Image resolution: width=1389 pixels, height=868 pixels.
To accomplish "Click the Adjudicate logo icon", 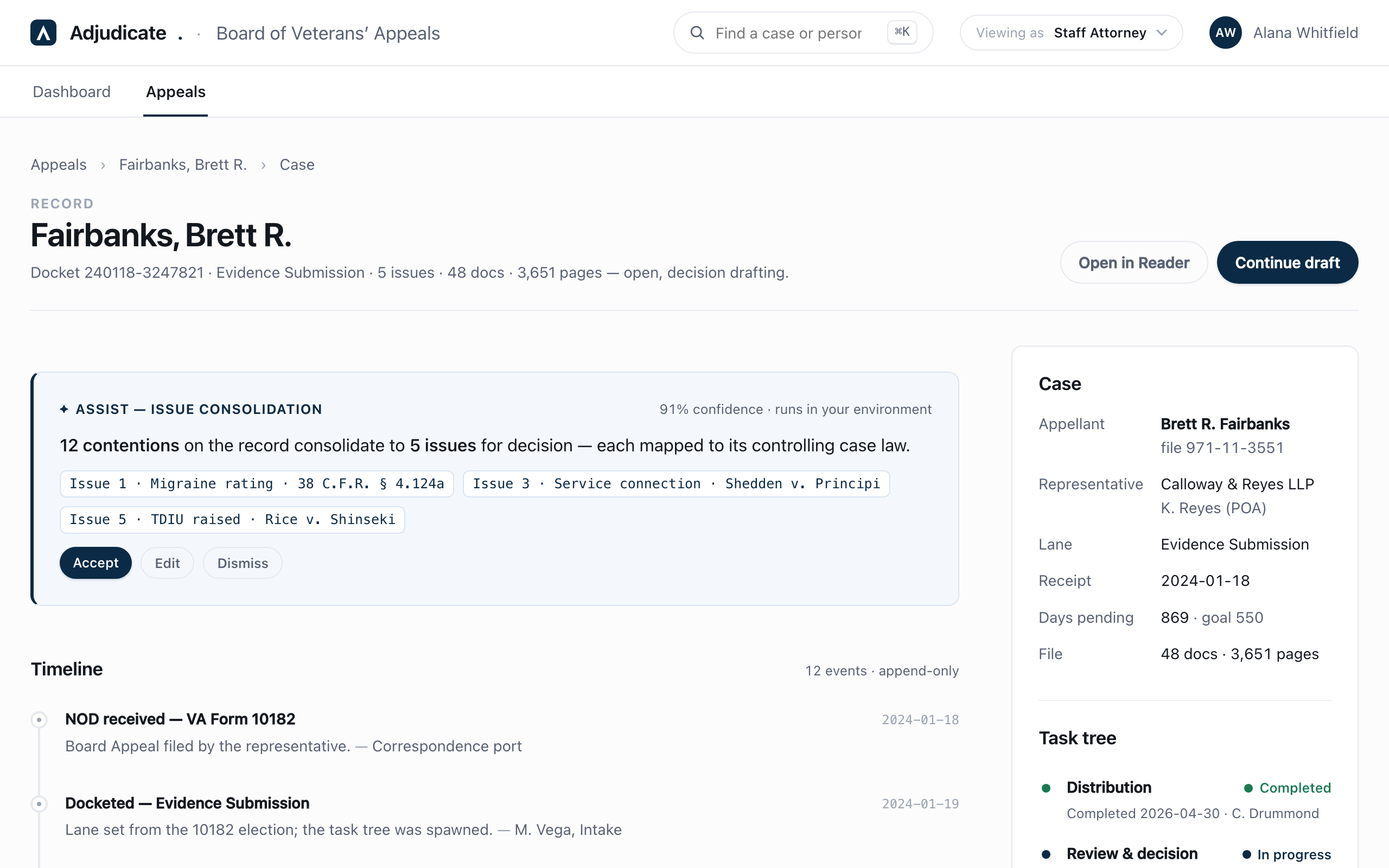I will tap(43, 33).
